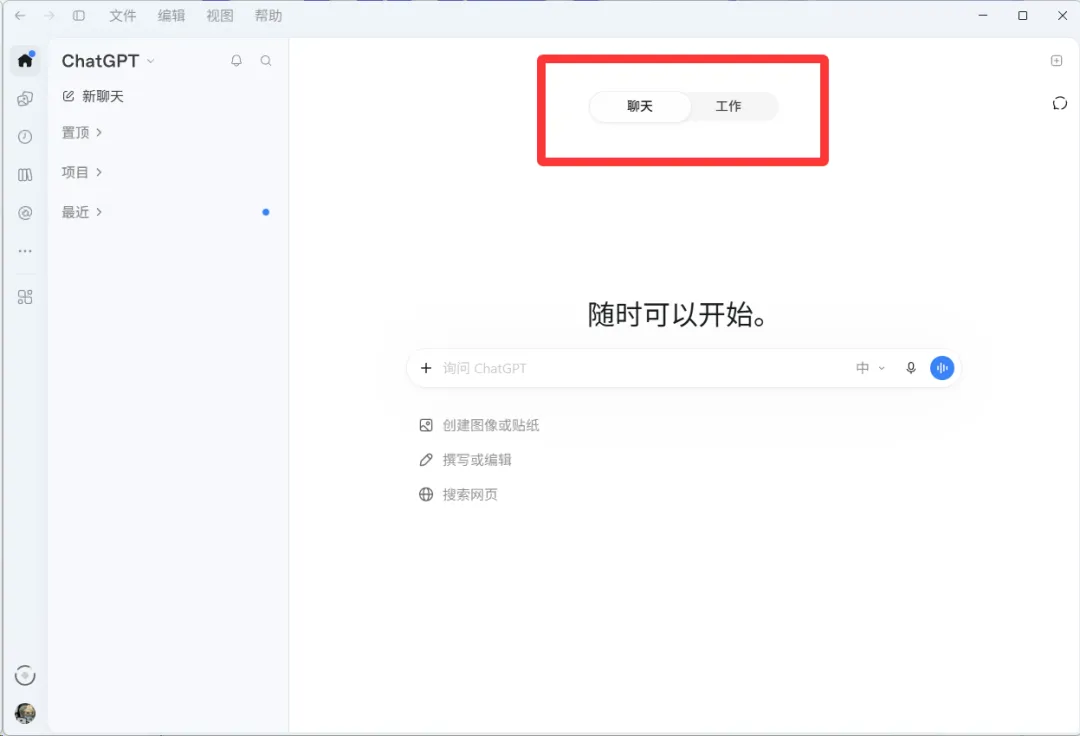Choose 创建图像或贴纸 suggestion

tap(479, 425)
